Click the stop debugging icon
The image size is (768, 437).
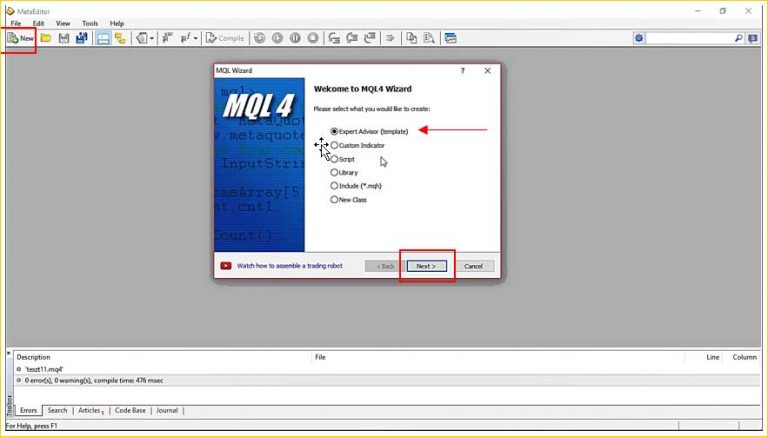312,38
